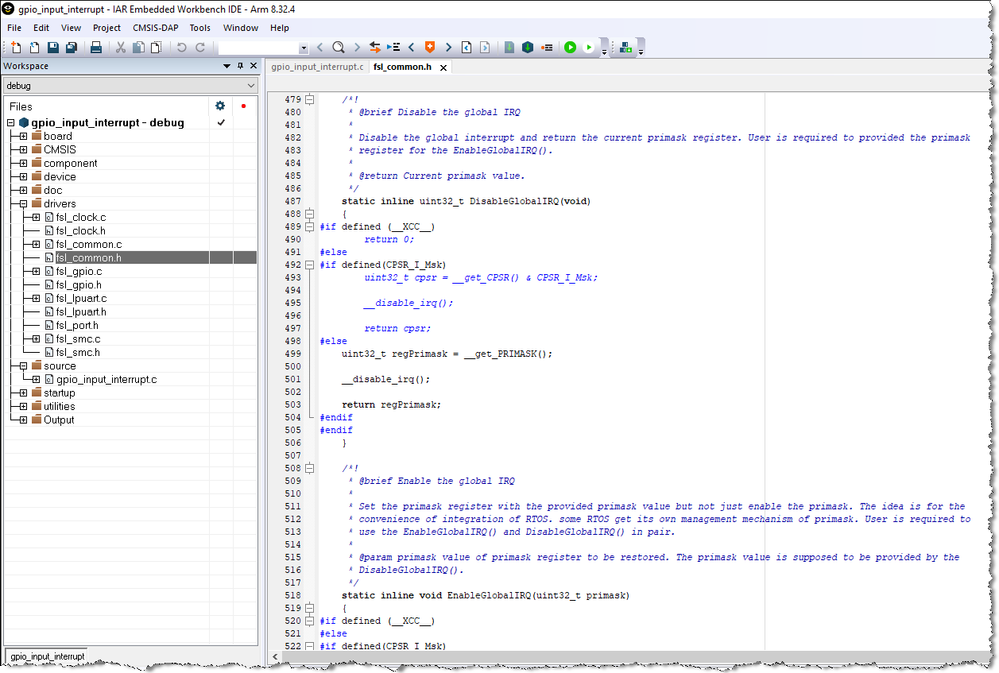Click the Print toolbar icon
This screenshot has height=673, width=999.
[96, 47]
